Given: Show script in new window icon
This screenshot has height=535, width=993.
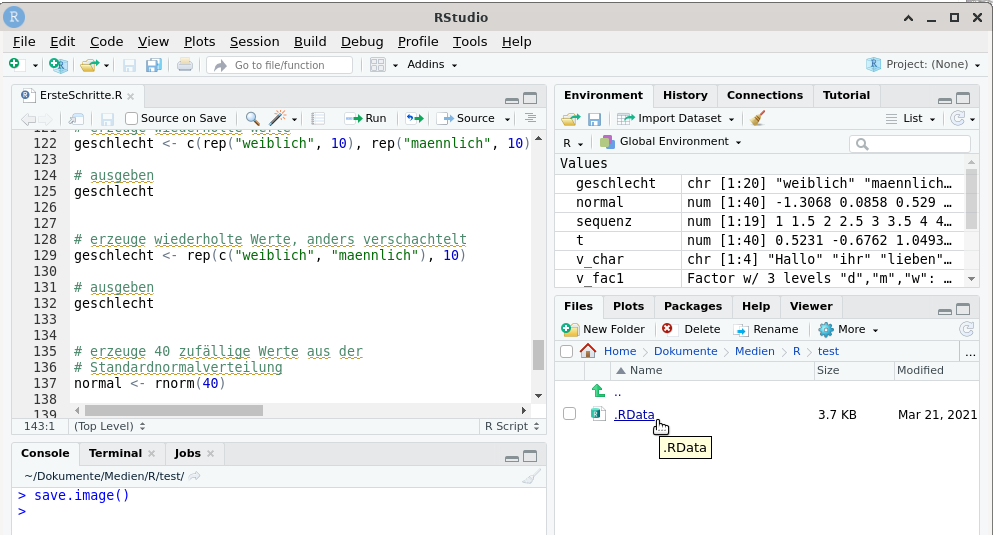Looking at the screenshot, I should coord(77,118).
